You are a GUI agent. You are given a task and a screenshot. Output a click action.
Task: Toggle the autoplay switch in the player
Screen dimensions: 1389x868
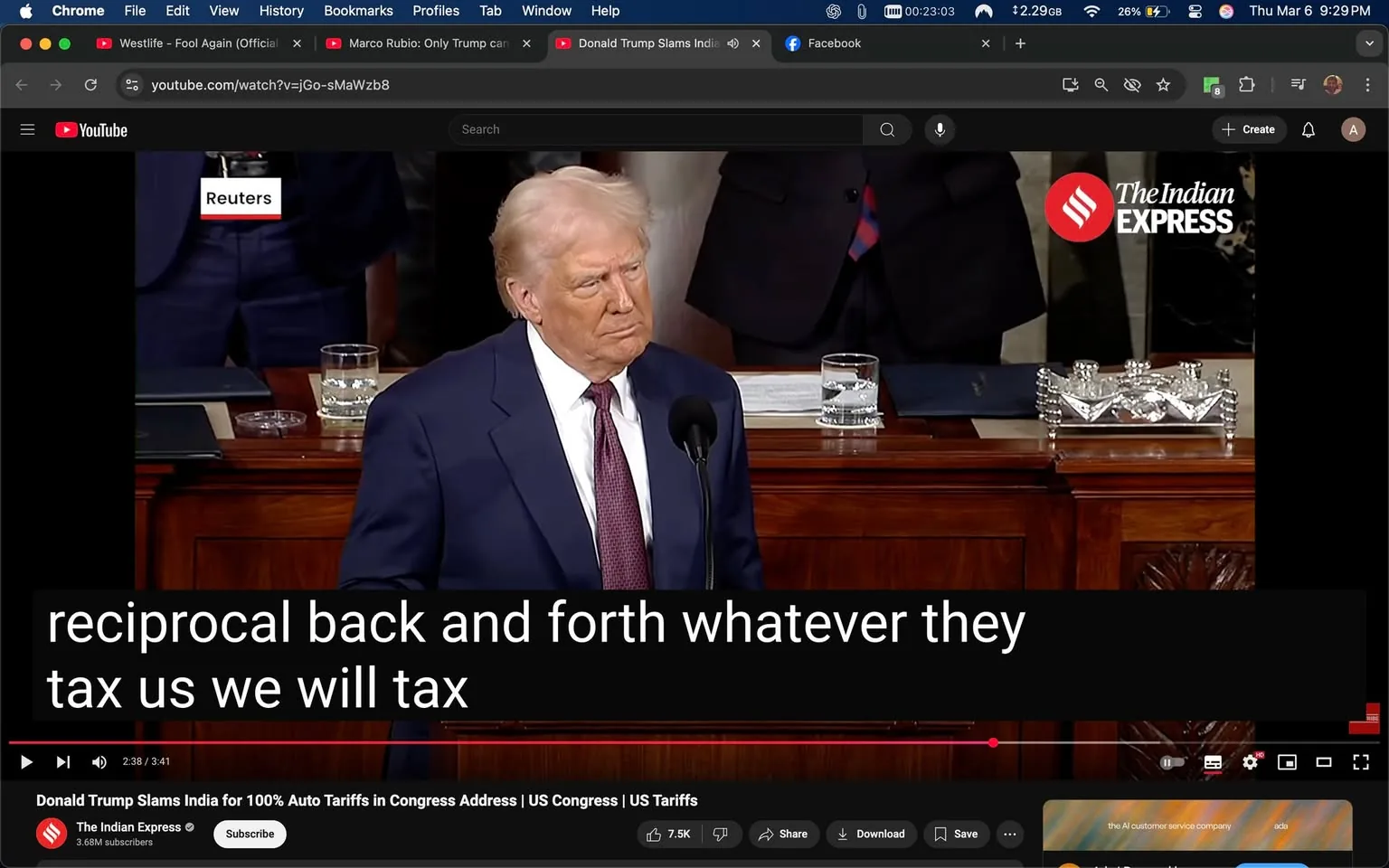[x=1171, y=762]
